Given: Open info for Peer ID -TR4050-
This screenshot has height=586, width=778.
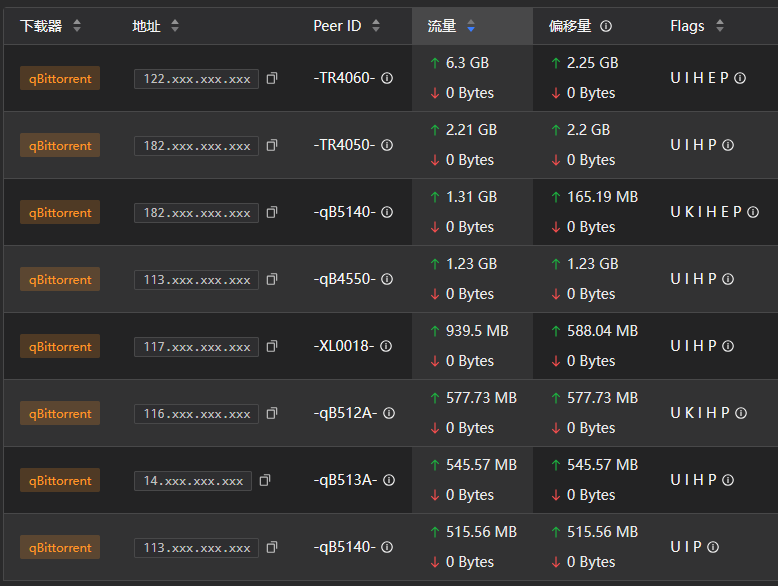Looking at the screenshot, I should point(387,145).
